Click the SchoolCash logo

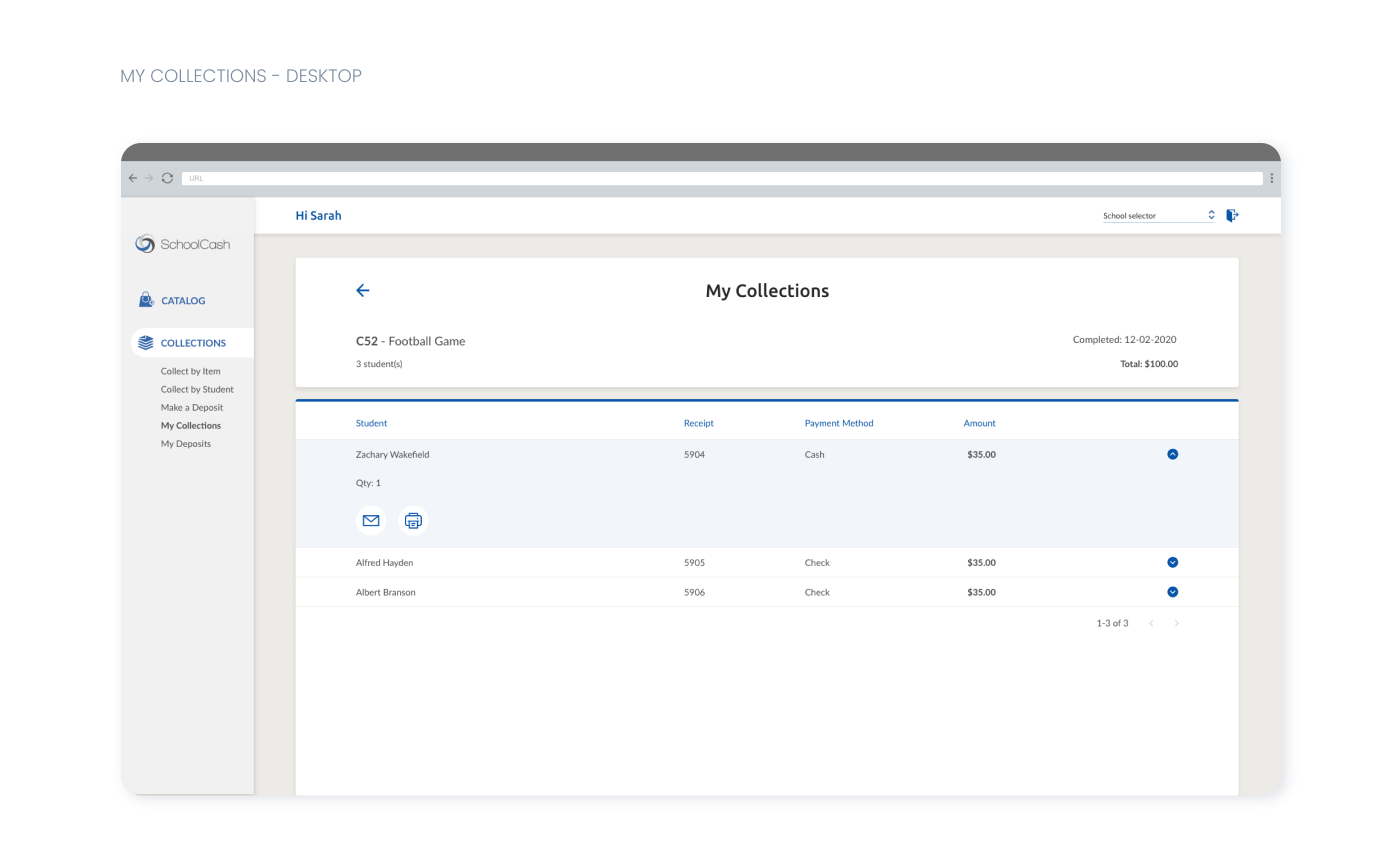[183, 244]
